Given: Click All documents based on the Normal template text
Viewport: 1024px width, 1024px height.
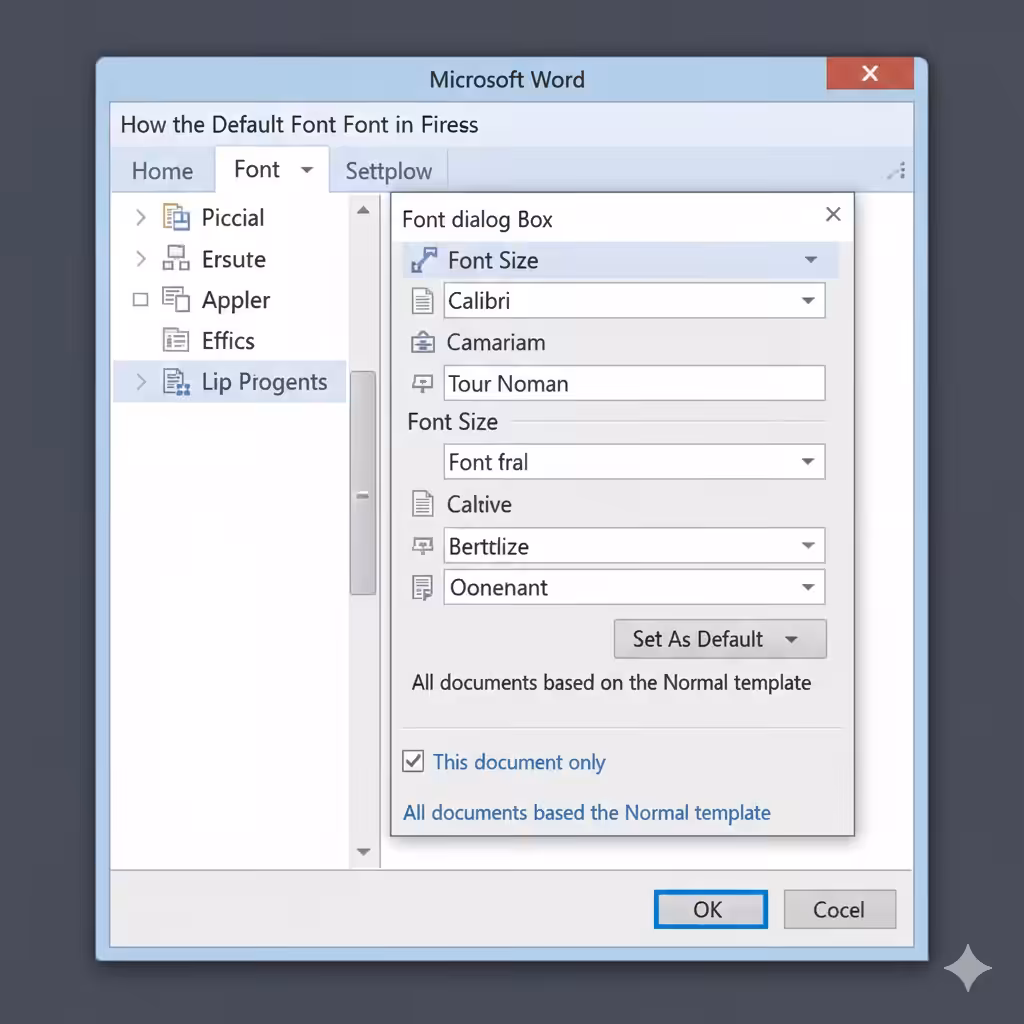Looking at the screenshot, I should click(611, 682).
